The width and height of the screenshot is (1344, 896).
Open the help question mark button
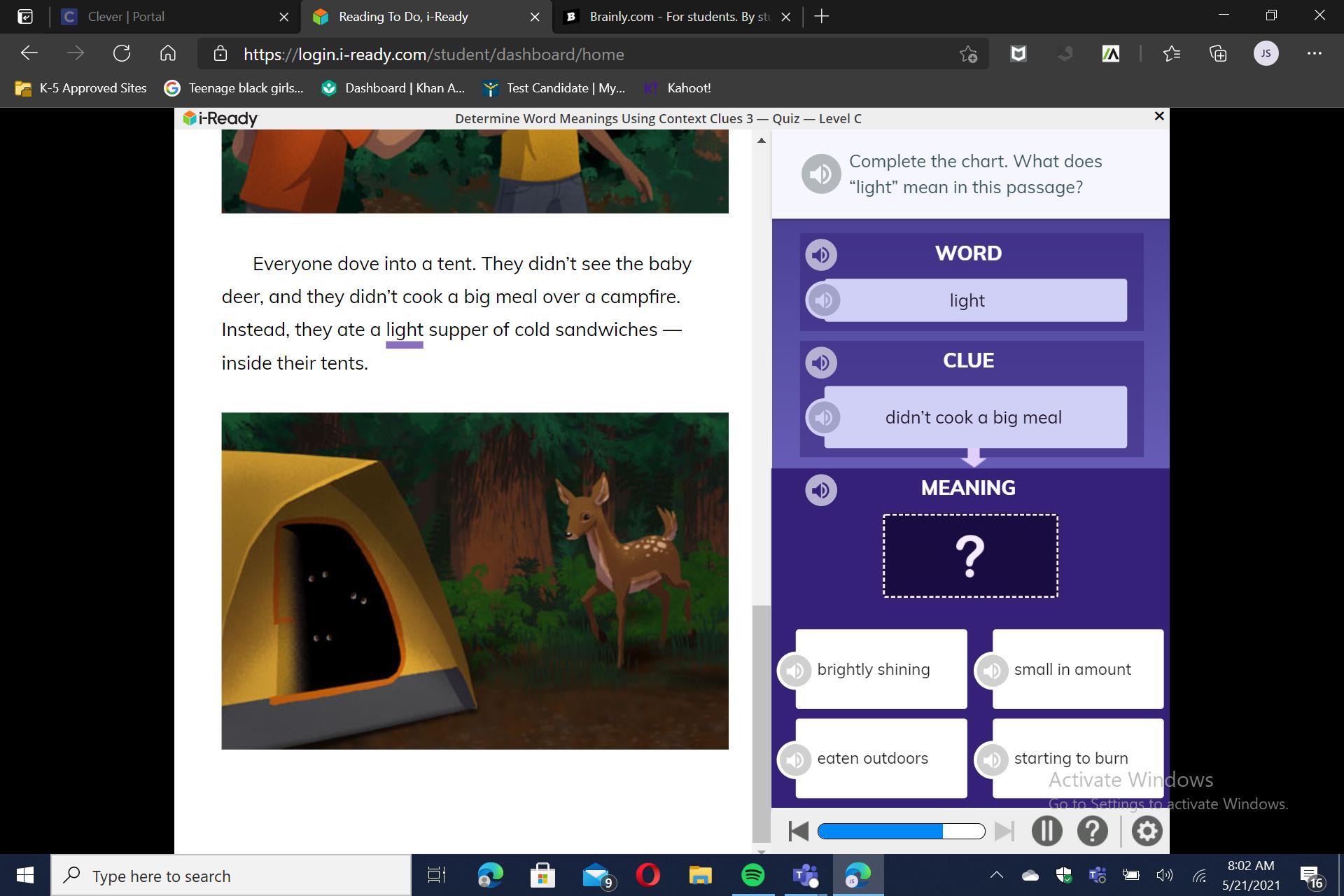pos(1091,831)
